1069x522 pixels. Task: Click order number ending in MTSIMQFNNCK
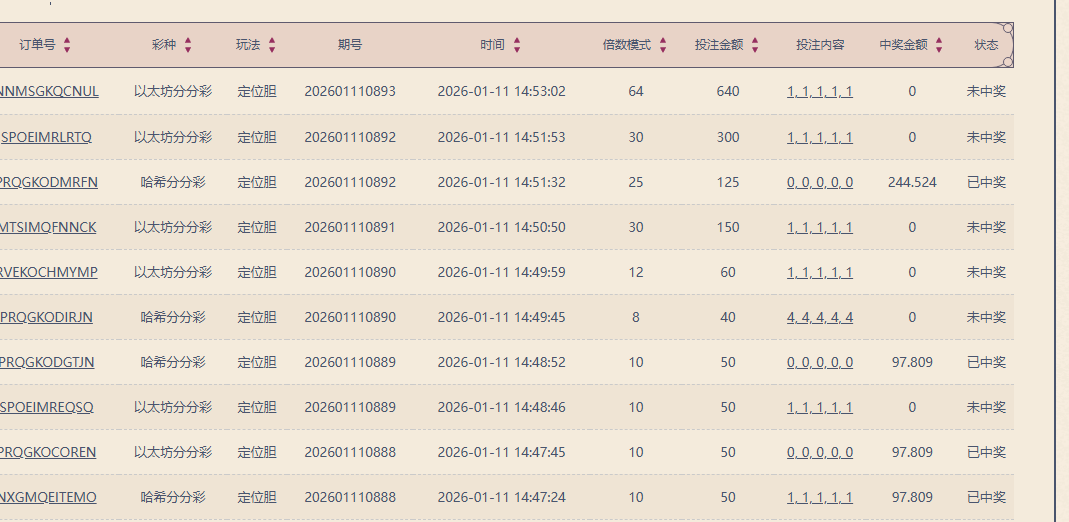click(49, 227)
